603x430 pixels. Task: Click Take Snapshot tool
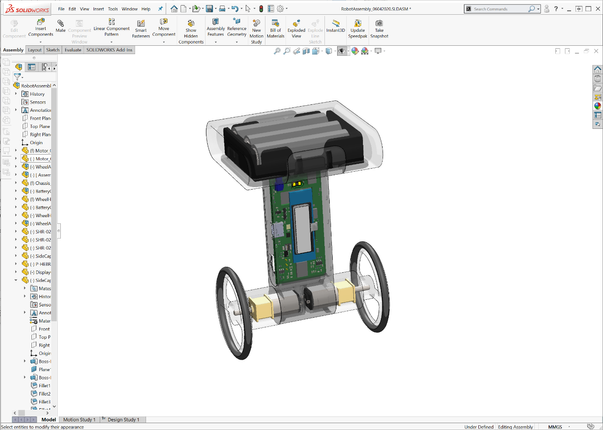click(379, 29)
